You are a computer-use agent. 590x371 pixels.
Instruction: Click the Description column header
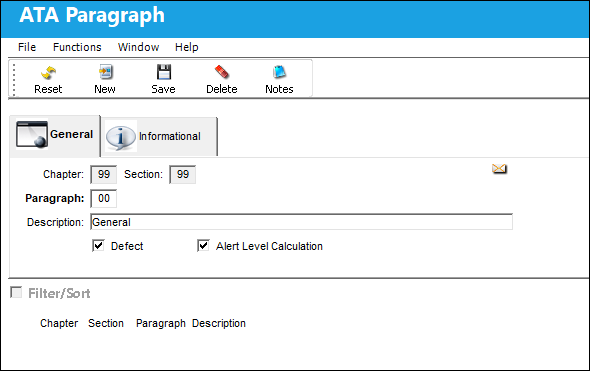pos(219,323)
